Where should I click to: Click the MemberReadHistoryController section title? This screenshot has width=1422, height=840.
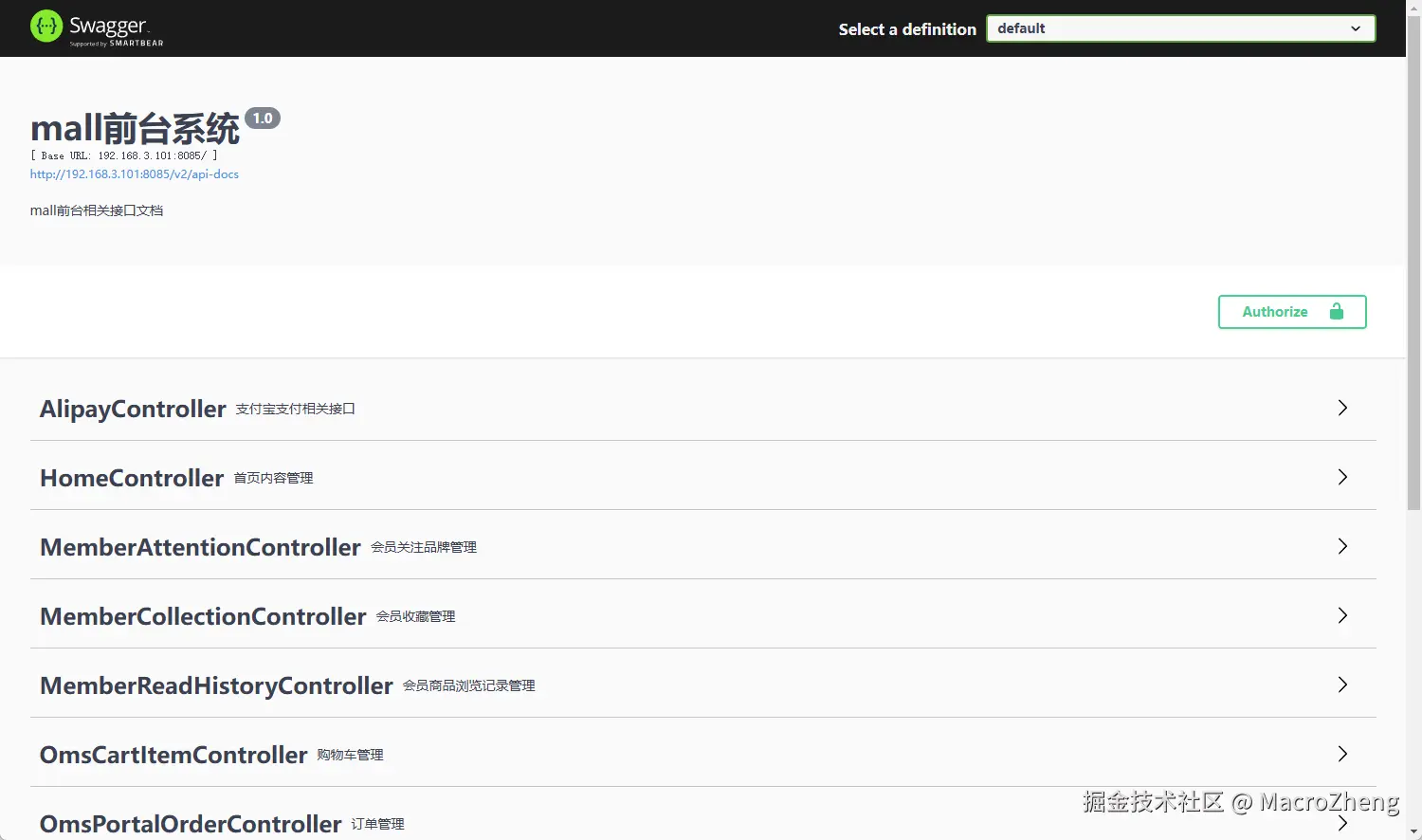pos(216,685)
